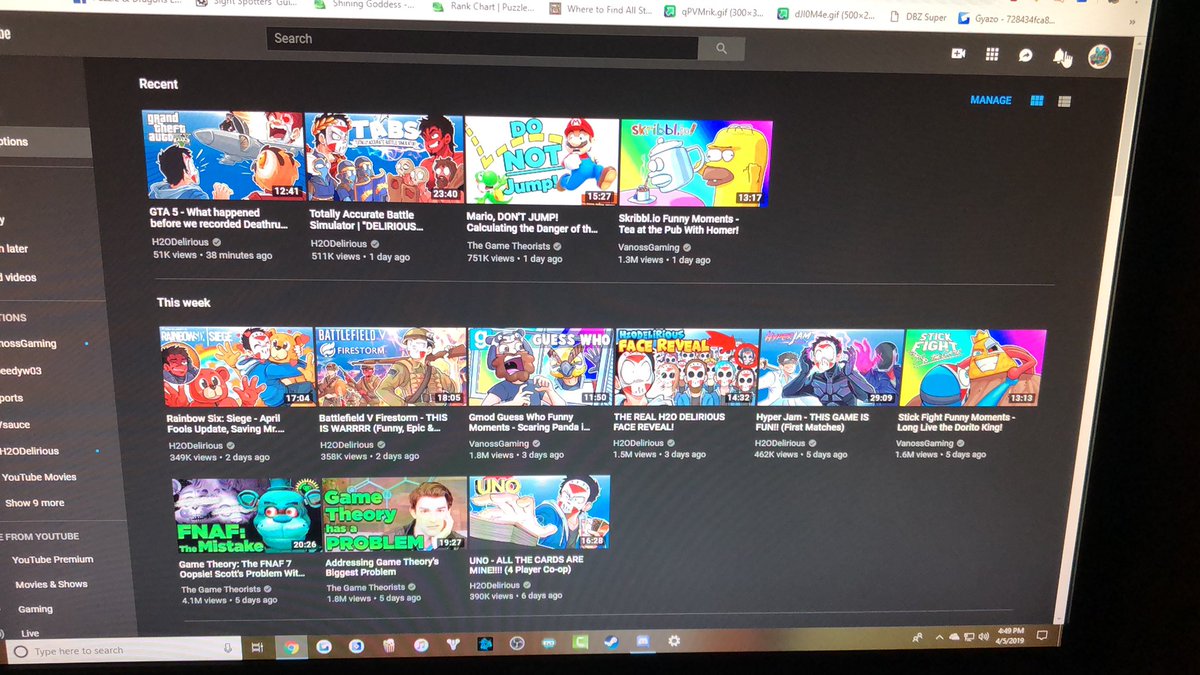Play the UNO video thumbnail
The image size is (1200, 675).
539,513
